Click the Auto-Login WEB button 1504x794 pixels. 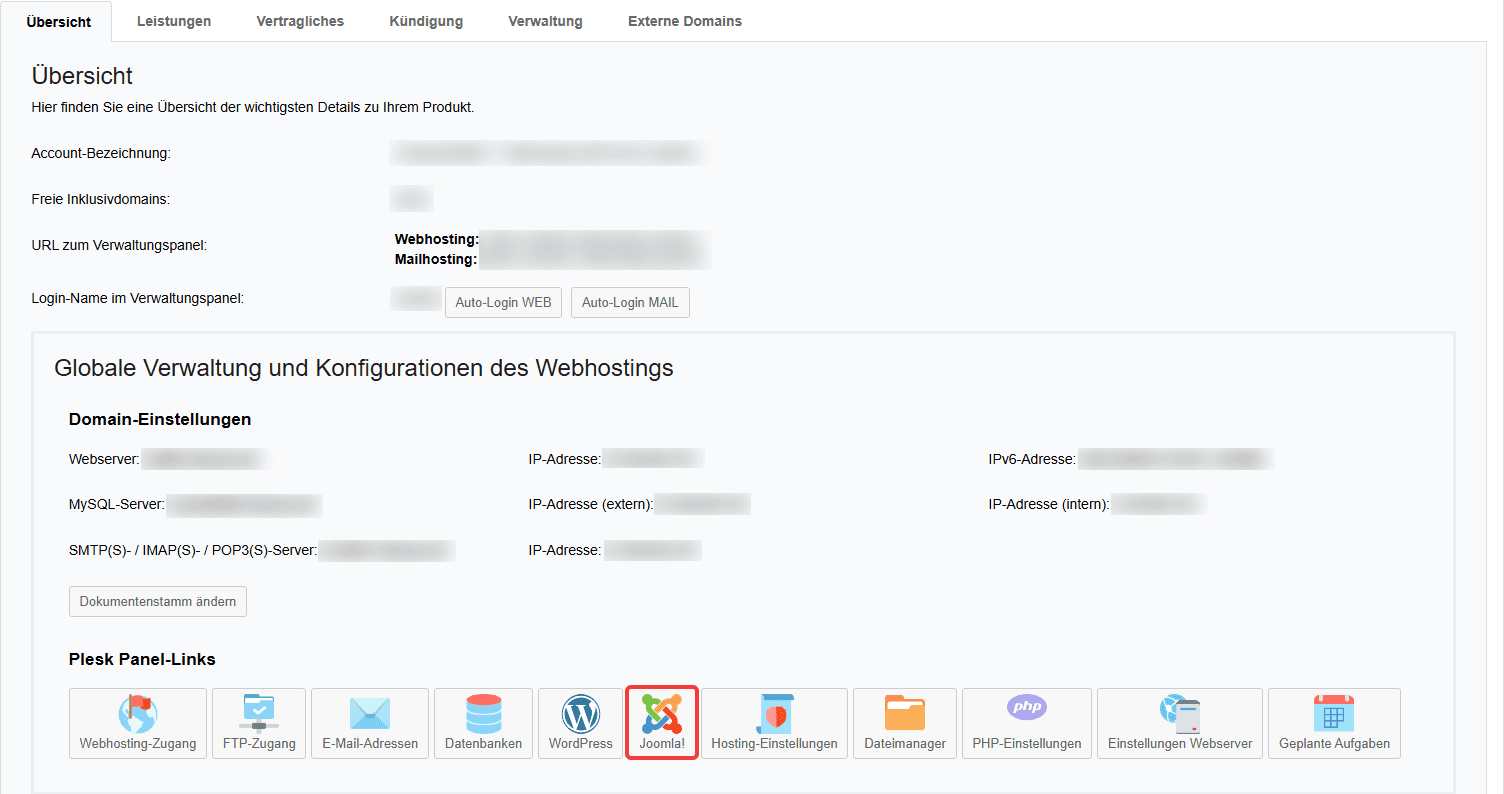click(503, 302)
